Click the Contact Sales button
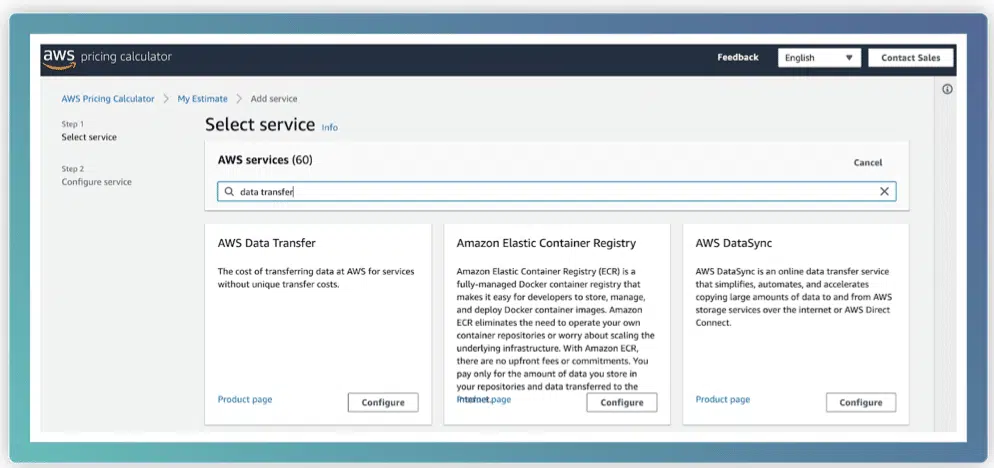The width and height of the screenshot is (994, 468). click(x=910, y=58)
